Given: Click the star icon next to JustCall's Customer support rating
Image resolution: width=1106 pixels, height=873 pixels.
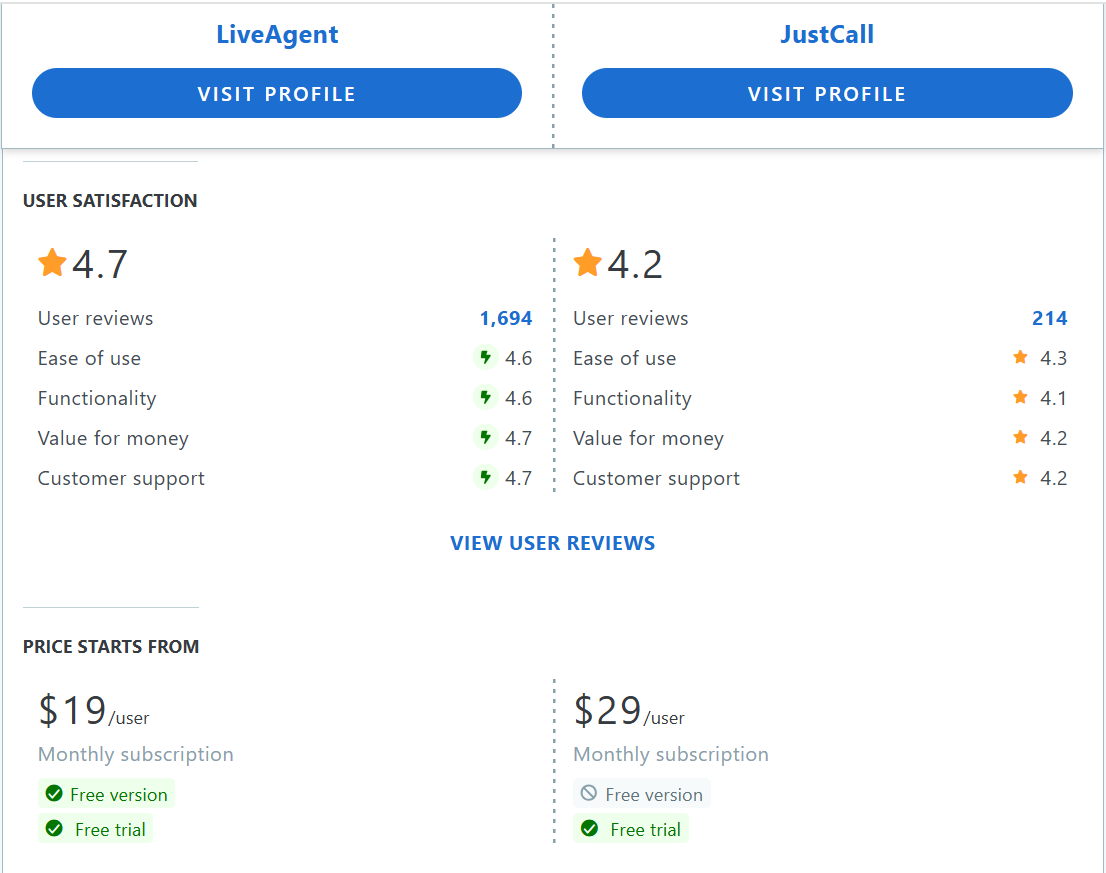Looking at the screenshot, I should (x=1019, y=477).
